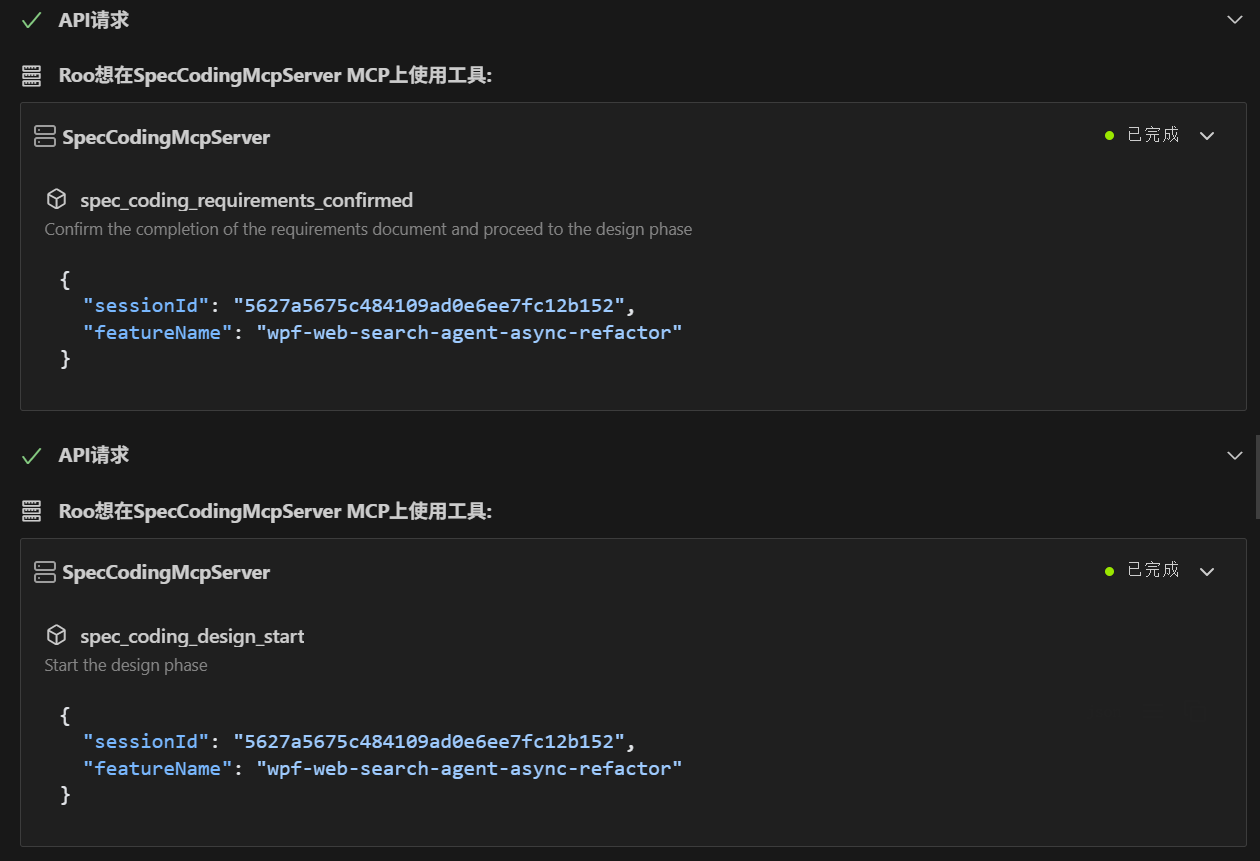Click the spec_coding_requirements_confirmed tool name
This screenshot has width=1260, height=861.
(x=246, y=200)
